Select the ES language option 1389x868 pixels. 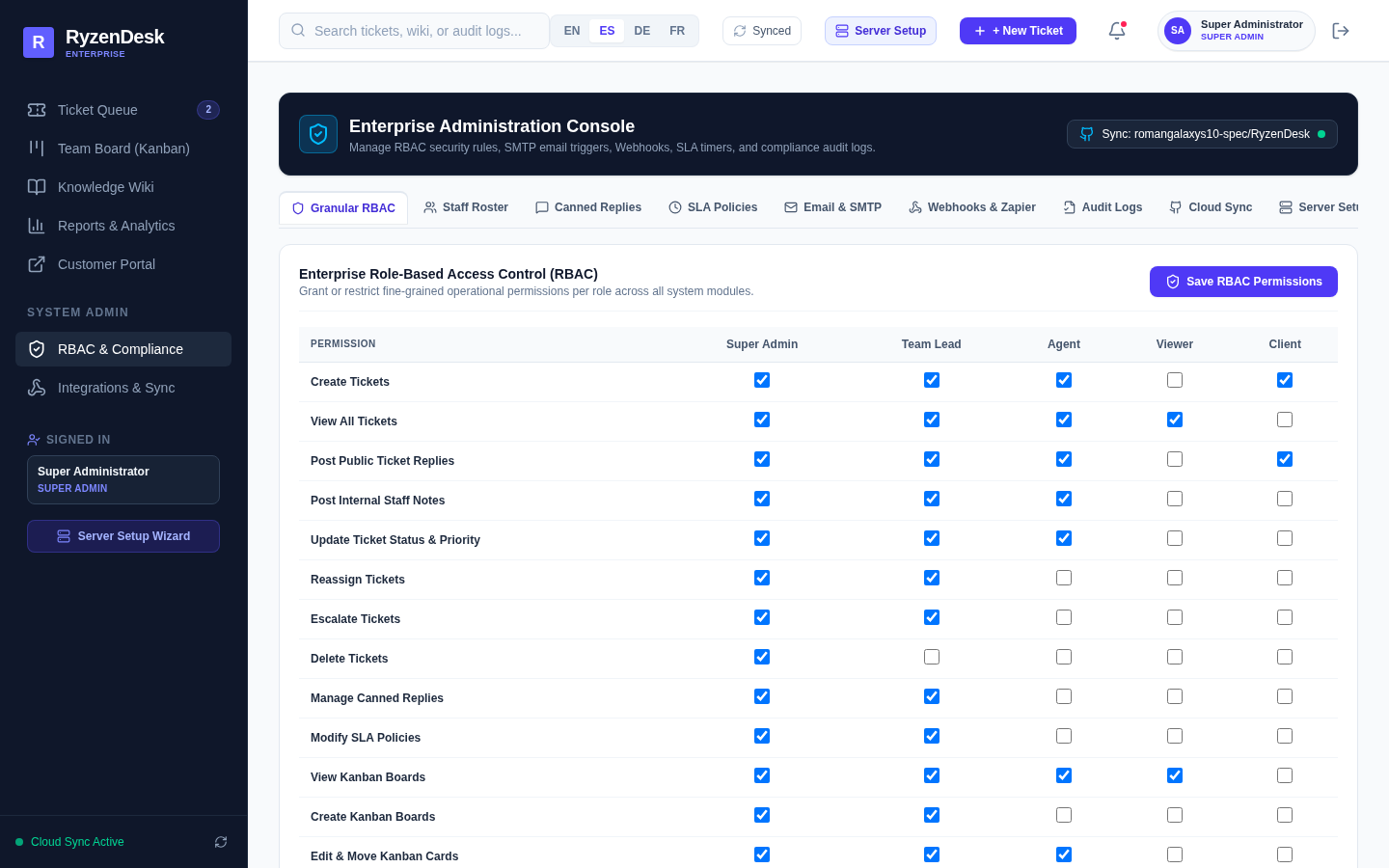(607, 31)
